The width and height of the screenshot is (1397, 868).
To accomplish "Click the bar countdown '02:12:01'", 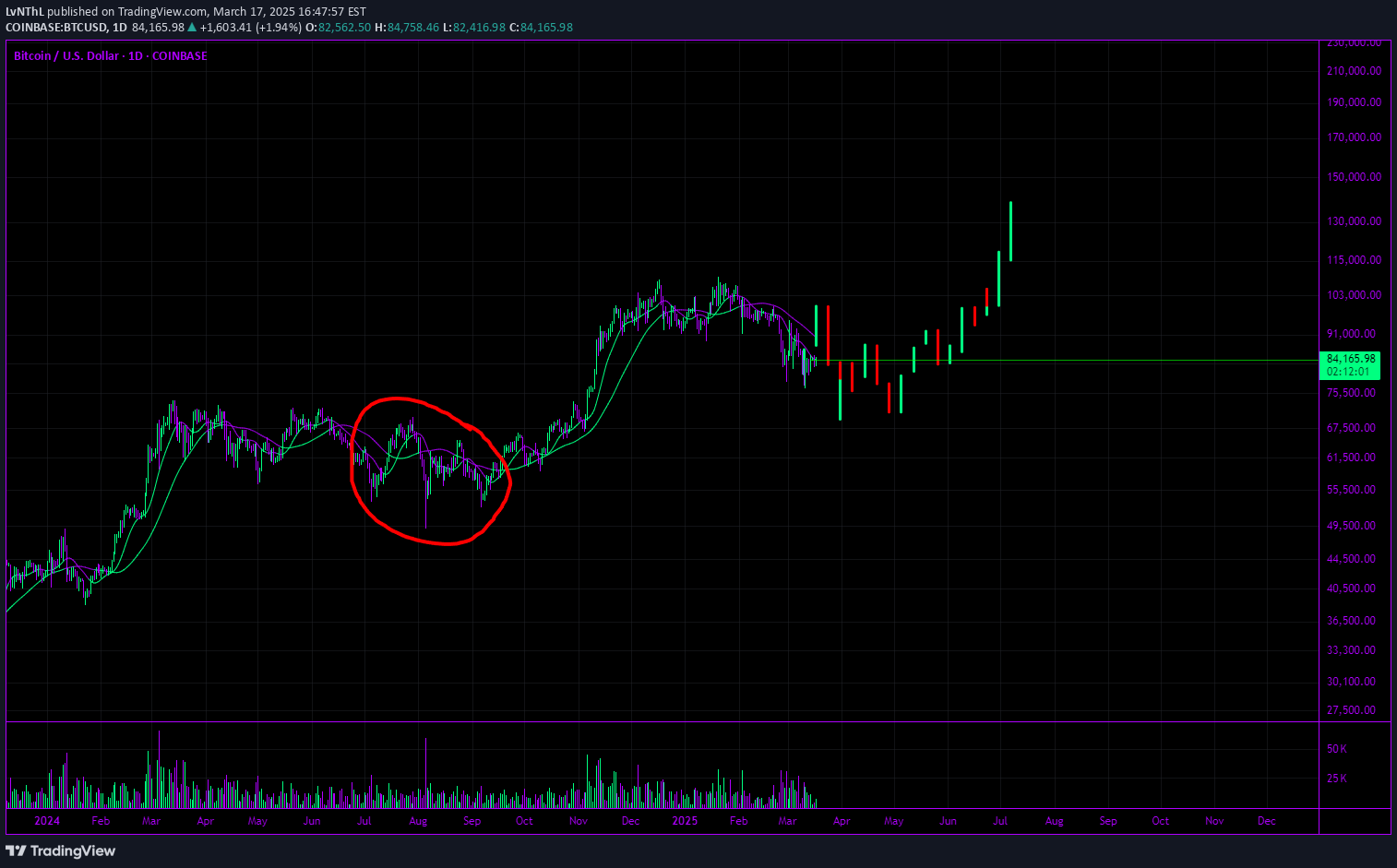I will coord(1347,372).
